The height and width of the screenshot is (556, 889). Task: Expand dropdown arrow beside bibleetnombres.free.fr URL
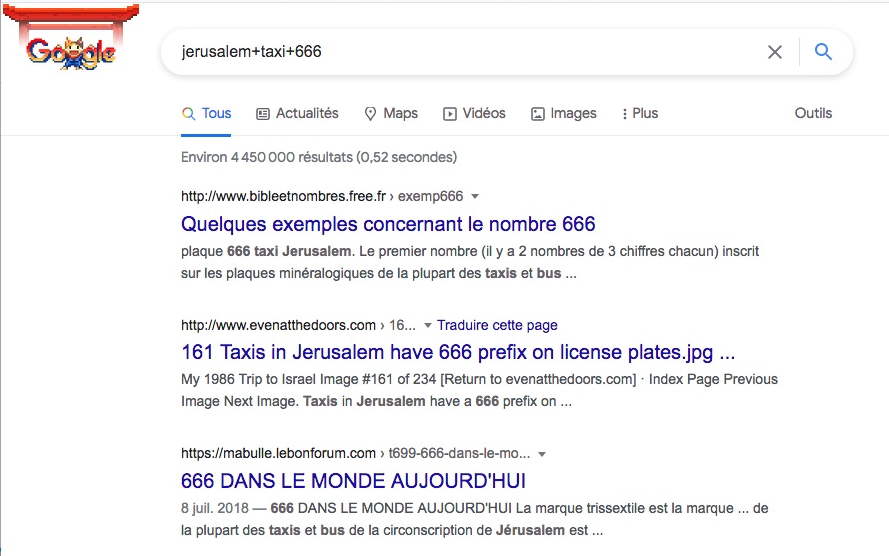pyautogui.click(x=475, y=197)
